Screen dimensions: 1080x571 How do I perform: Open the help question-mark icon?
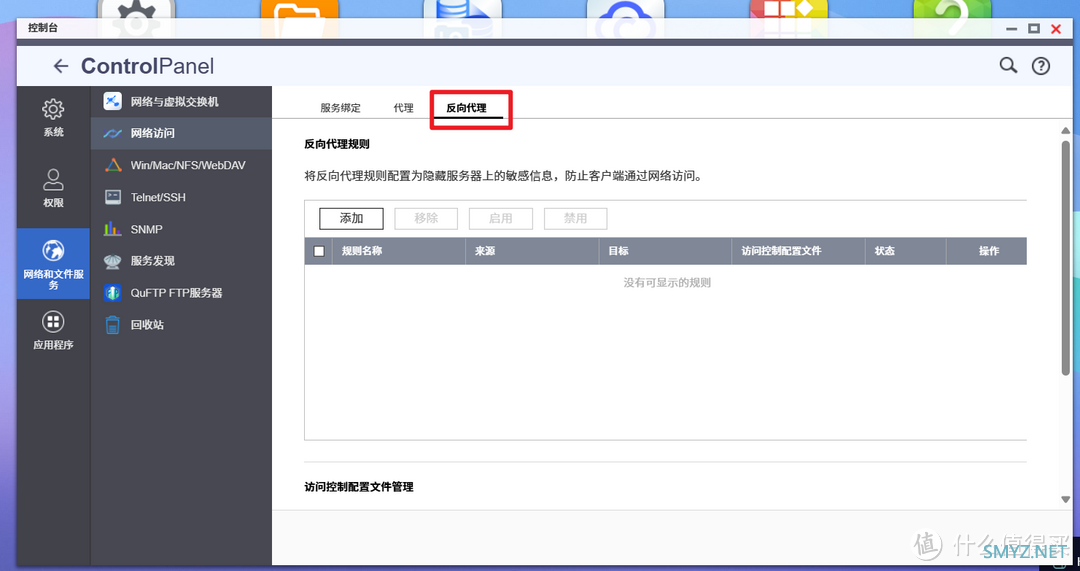1040,66
